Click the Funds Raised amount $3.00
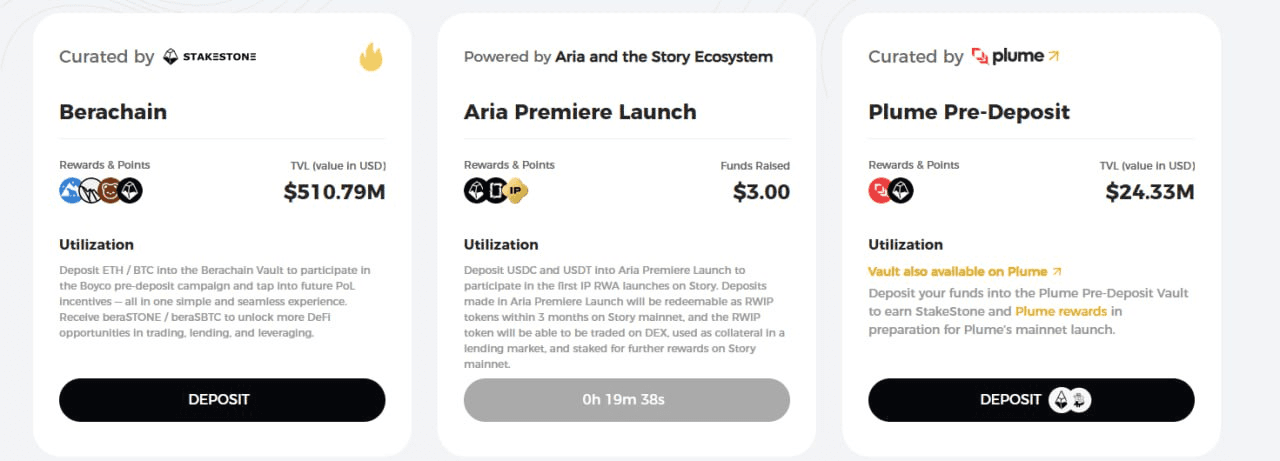The image size is (1280, 461). pyautogui.click(x=761, y=191)
